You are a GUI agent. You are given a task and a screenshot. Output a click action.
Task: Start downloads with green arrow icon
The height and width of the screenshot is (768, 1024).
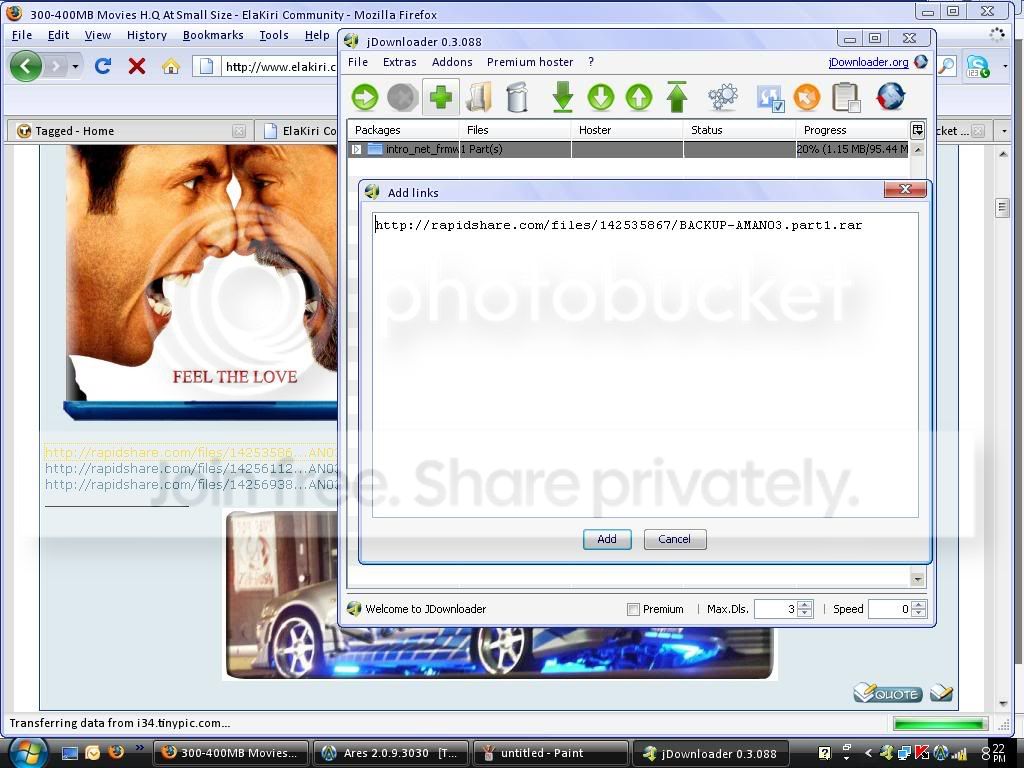364,97
